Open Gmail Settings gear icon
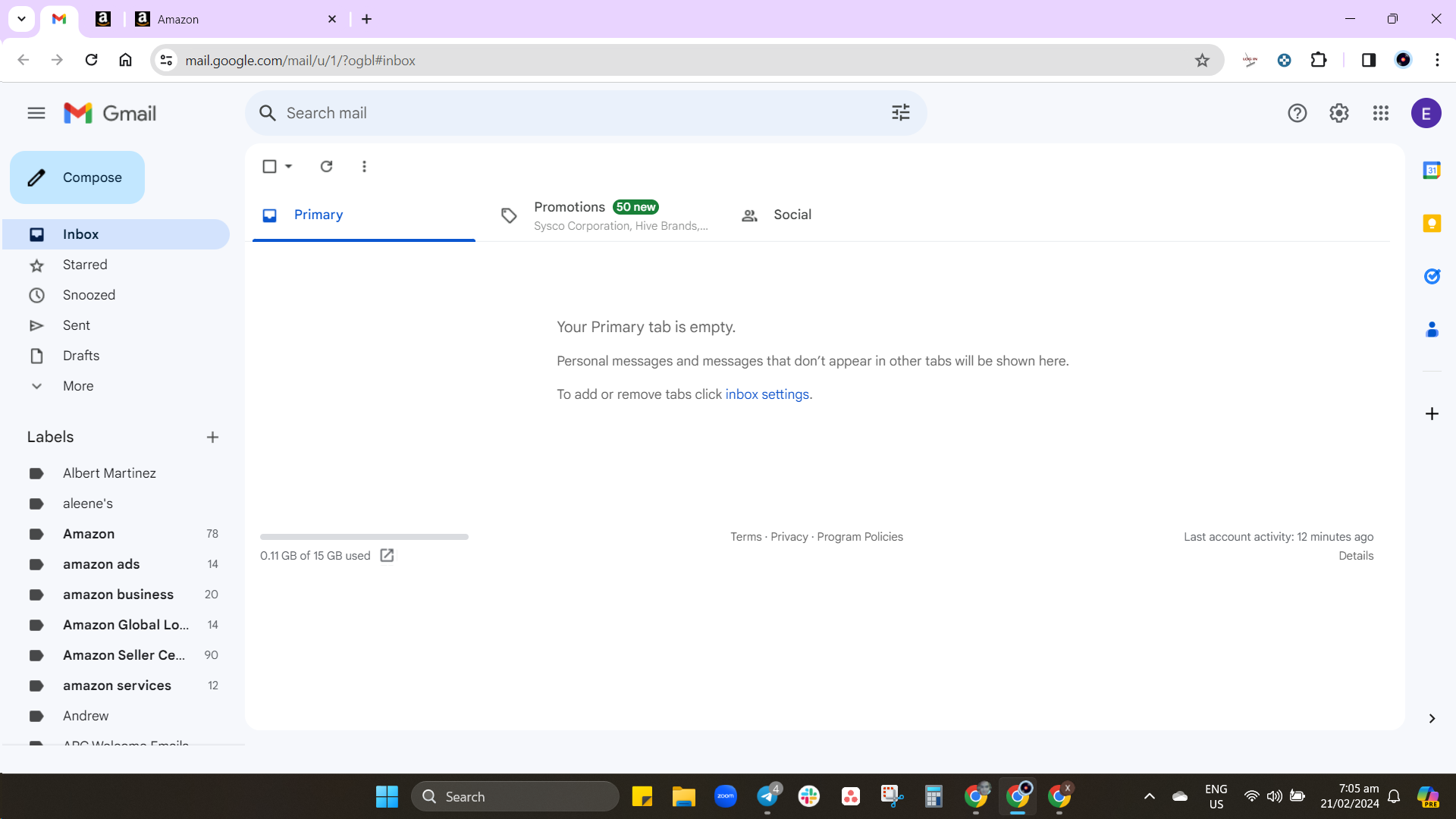The width and height of the screenshot is (1456, 819). point(1339,113)
